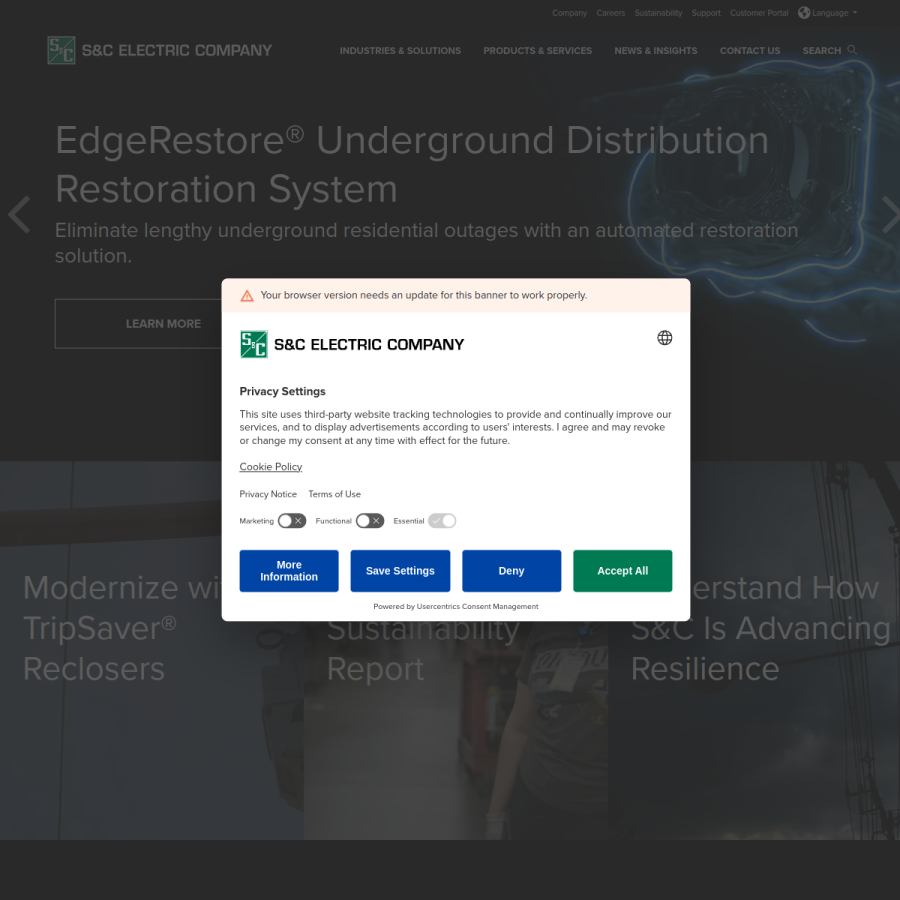This screenshot has height=900, width=900.
Task: Click the search magnifier icon in header
Action: [852, 50]
